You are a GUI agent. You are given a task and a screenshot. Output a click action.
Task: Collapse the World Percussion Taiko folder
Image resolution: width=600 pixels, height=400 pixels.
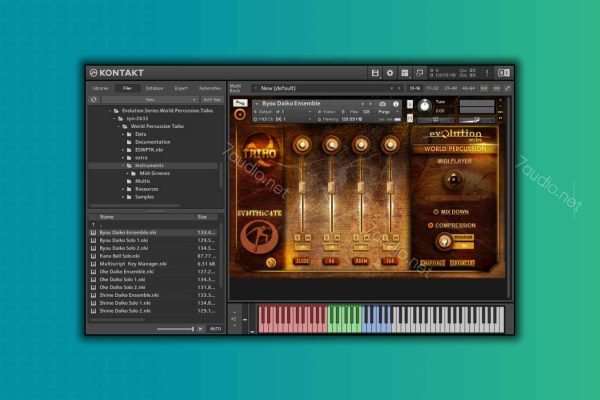point(119,126)
